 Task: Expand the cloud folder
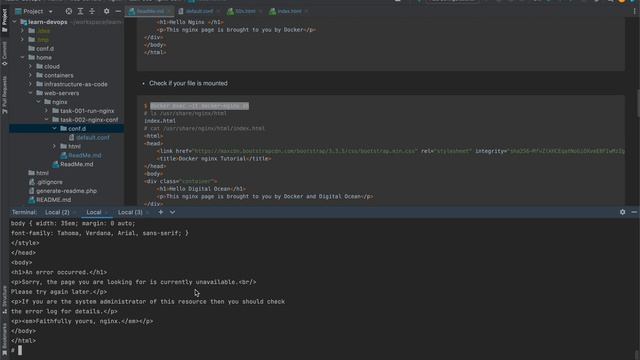[30, 67]
